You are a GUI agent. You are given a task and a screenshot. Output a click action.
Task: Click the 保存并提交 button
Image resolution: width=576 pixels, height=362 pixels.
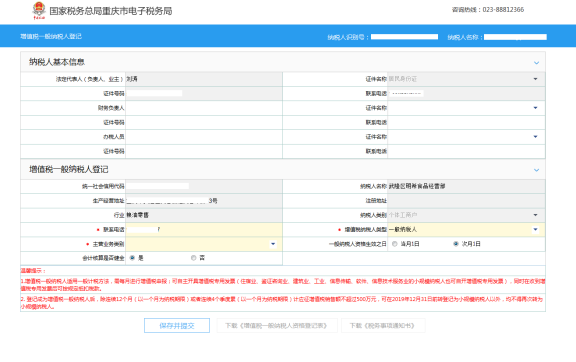tap(177, 326)
